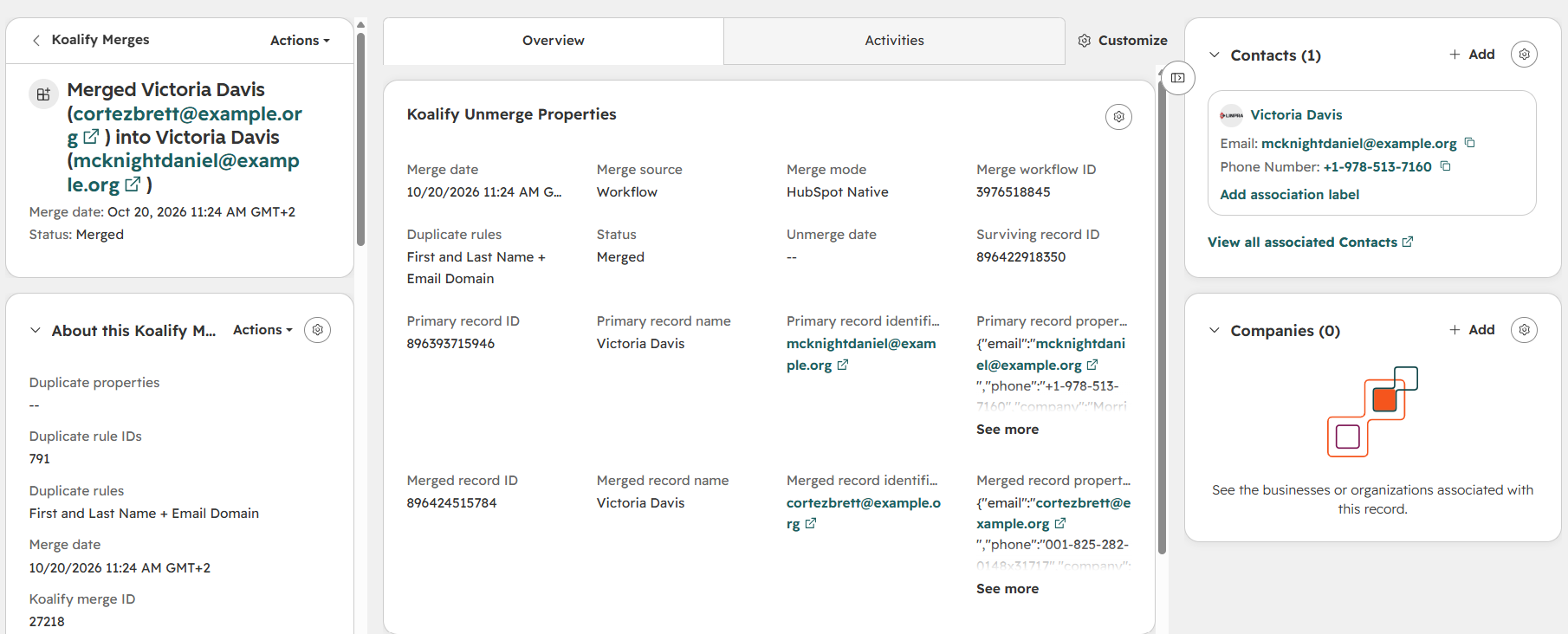Collapse the About this Koalify section

point(36,330)
